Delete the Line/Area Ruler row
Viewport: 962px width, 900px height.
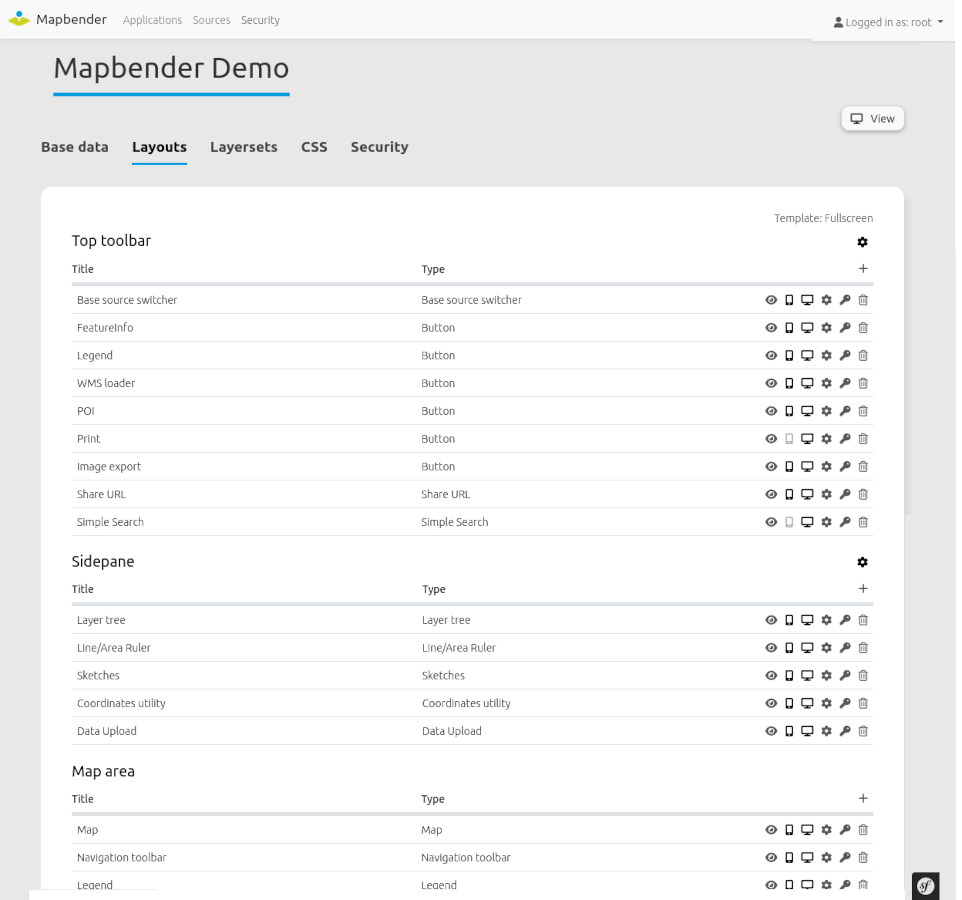pos(863,648)
